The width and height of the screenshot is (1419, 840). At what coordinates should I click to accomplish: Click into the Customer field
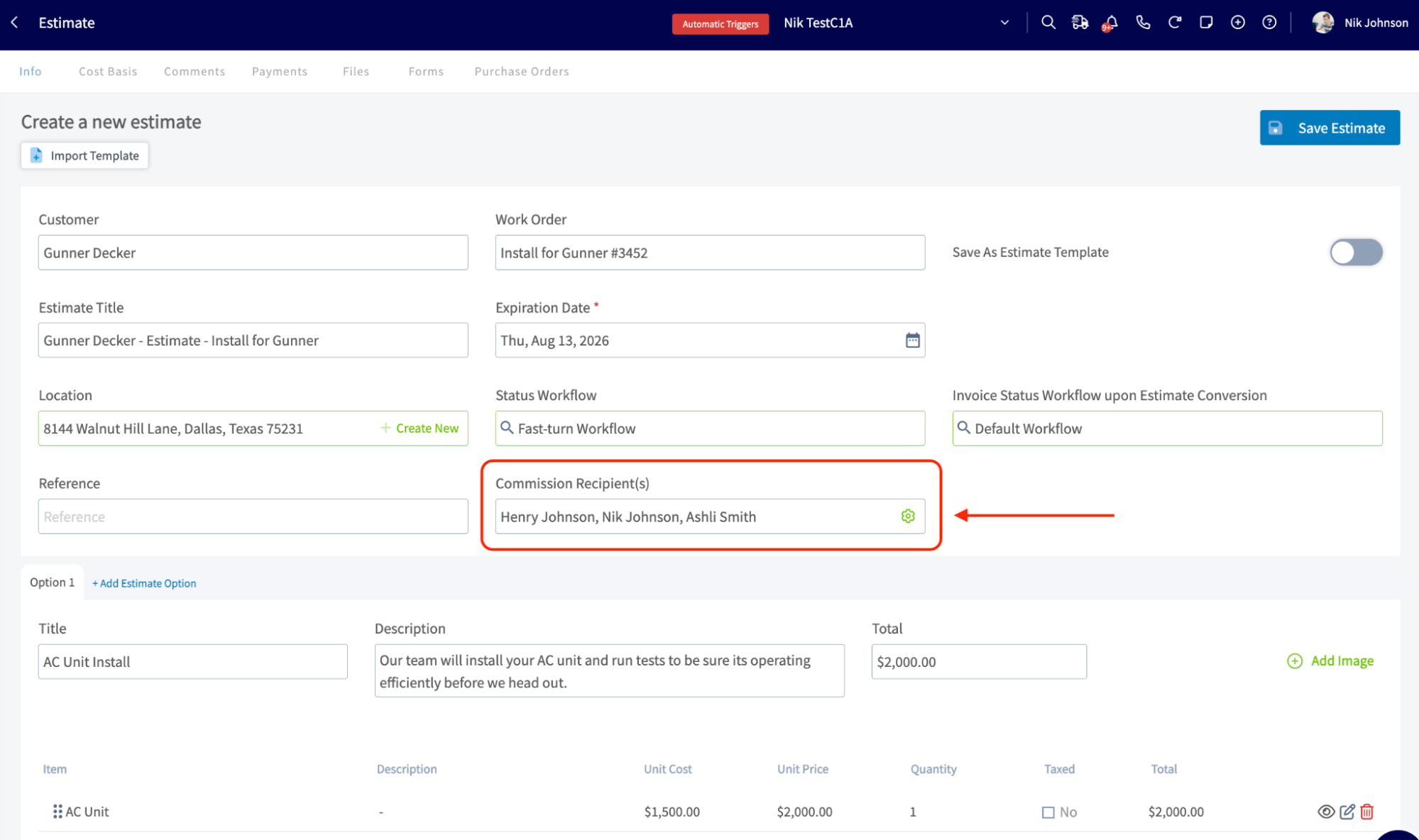253,253
